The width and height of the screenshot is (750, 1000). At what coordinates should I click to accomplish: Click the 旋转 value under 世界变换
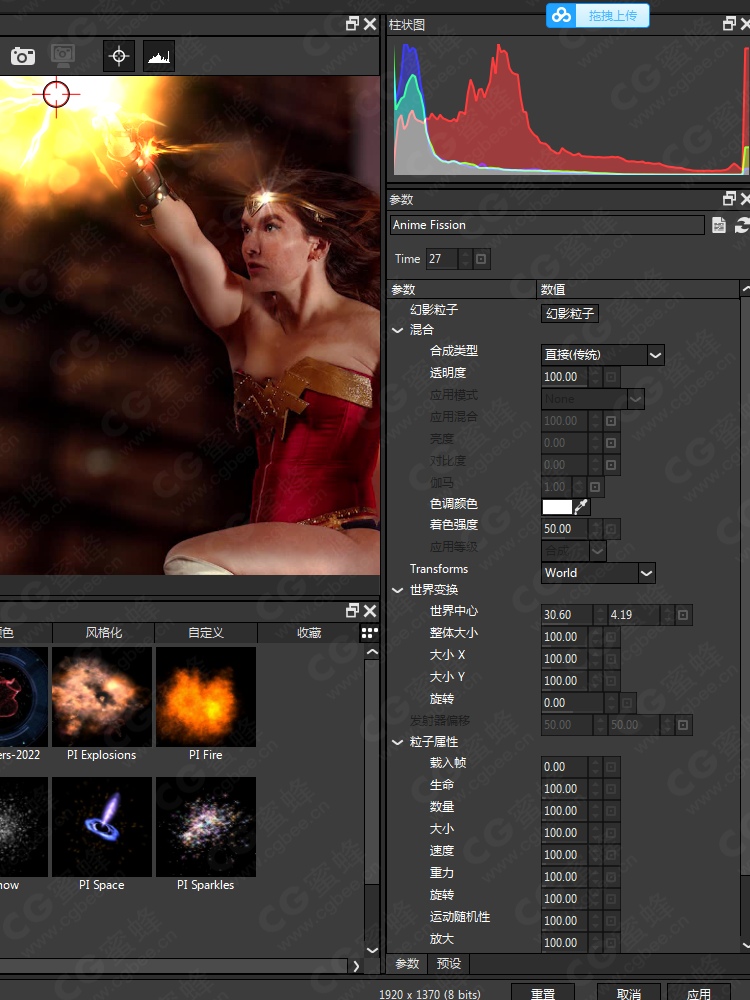(x=572, y=703)
